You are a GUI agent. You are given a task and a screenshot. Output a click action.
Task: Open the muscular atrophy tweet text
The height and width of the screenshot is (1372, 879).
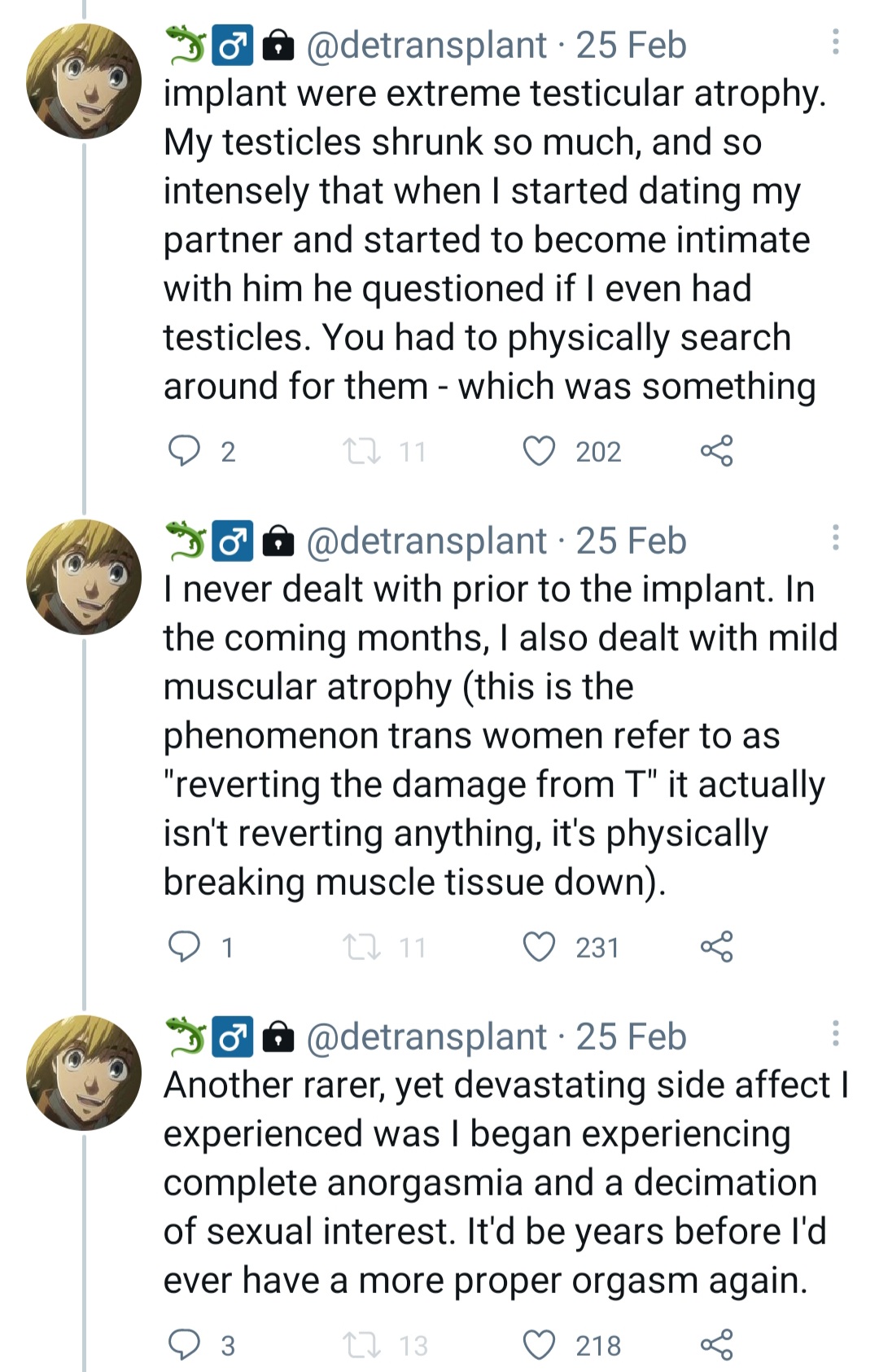pos(488,735)
